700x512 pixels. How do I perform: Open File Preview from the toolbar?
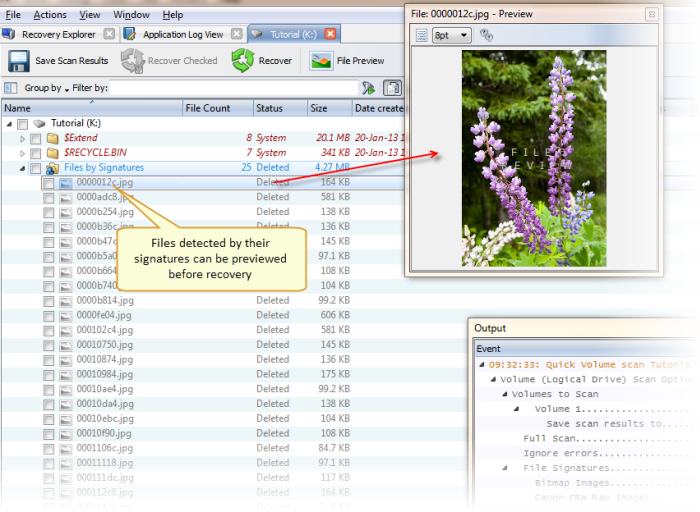[322, 61]
